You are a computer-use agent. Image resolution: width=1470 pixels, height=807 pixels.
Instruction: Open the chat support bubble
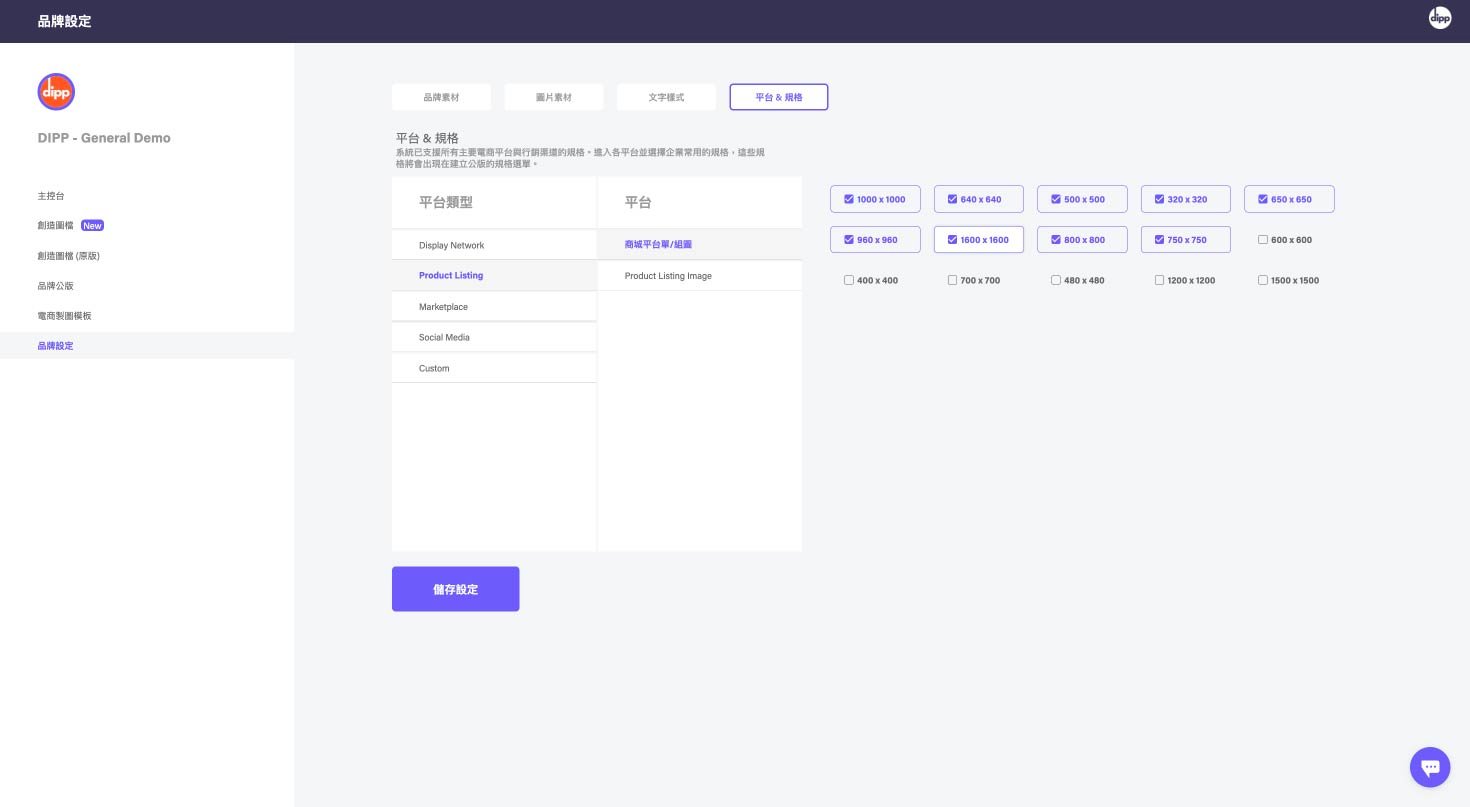click(1430, 767)
